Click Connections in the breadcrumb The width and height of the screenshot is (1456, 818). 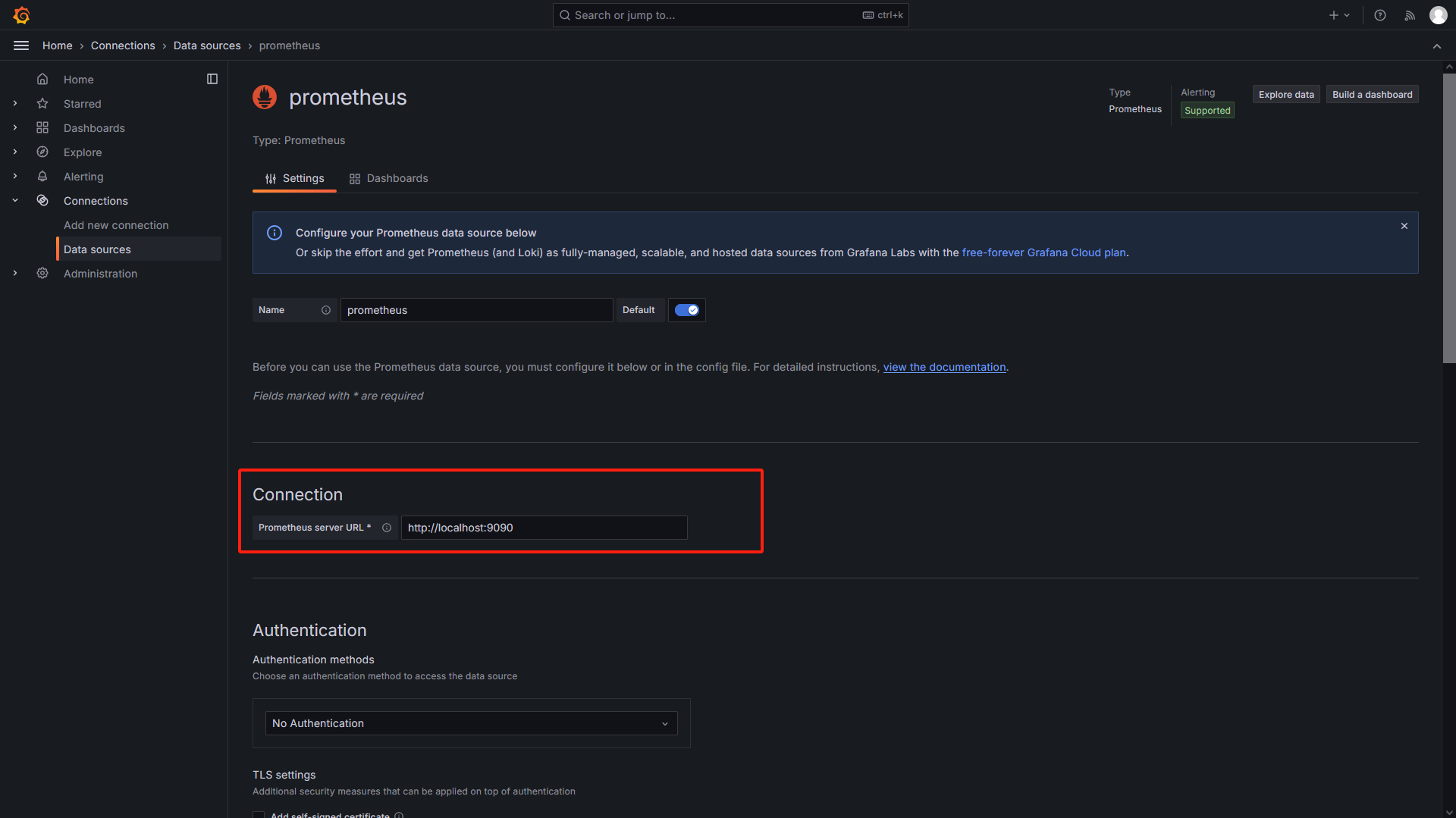point(123,45)
